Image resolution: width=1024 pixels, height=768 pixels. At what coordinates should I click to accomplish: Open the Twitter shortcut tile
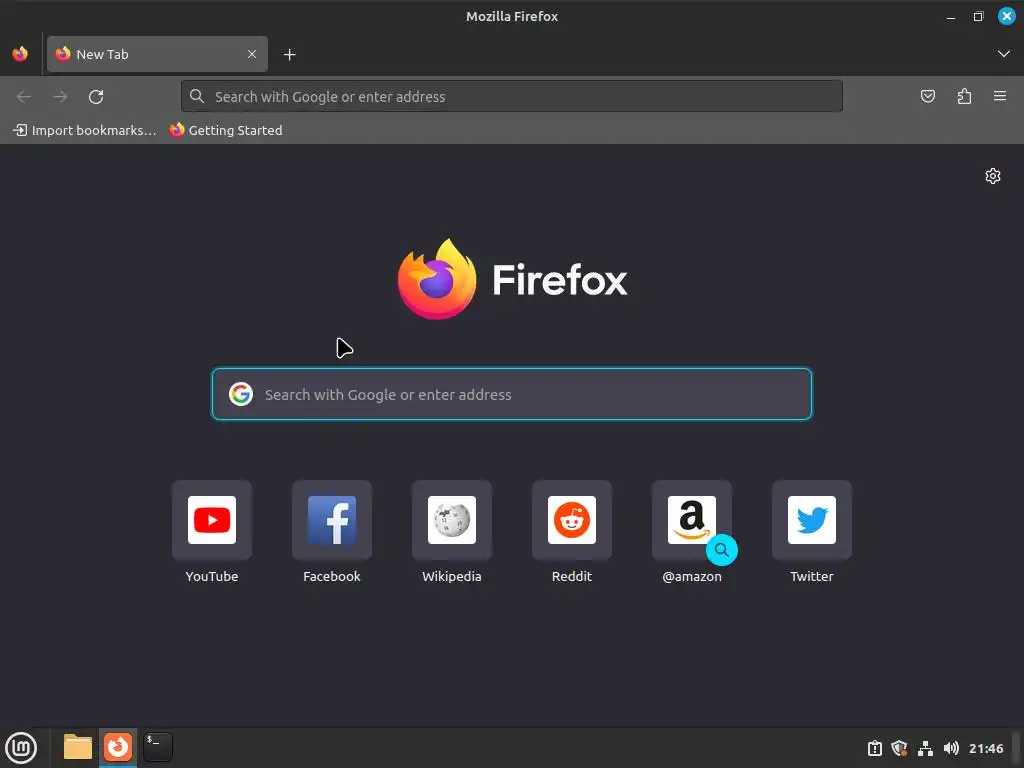coord(812,520)
